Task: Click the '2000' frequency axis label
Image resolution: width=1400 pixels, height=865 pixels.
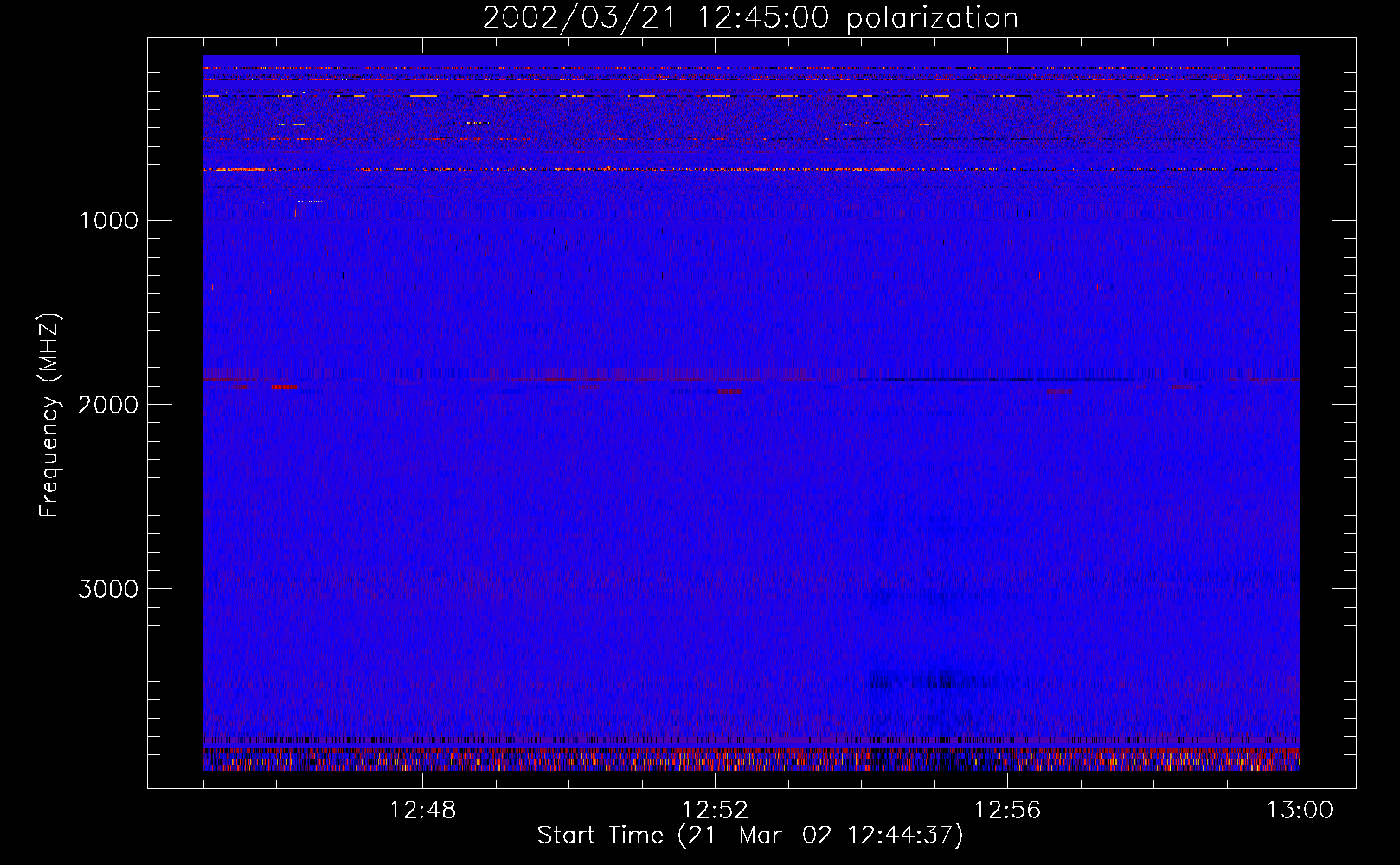Action: 108,405
